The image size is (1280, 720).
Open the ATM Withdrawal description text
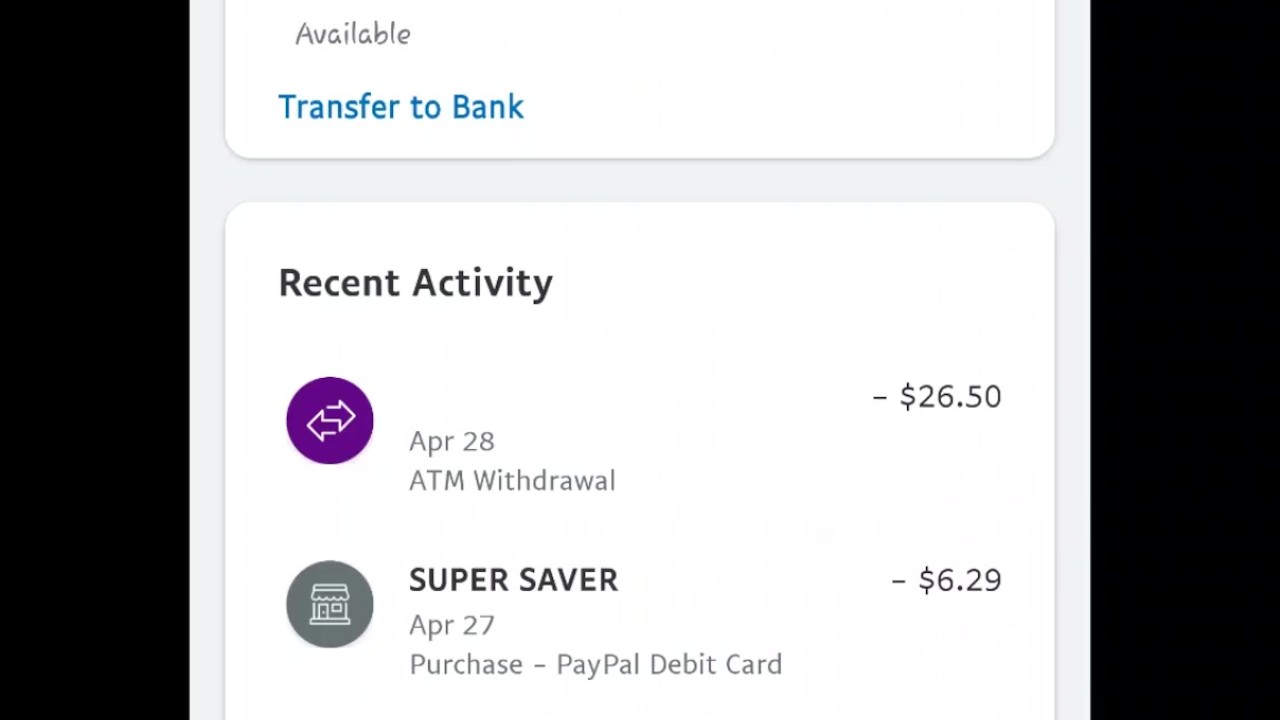512,481
